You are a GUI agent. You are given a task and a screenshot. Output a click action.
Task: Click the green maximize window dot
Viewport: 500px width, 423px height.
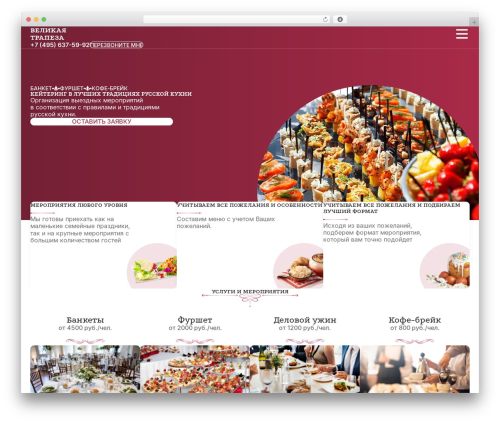[x=44, y=19]
